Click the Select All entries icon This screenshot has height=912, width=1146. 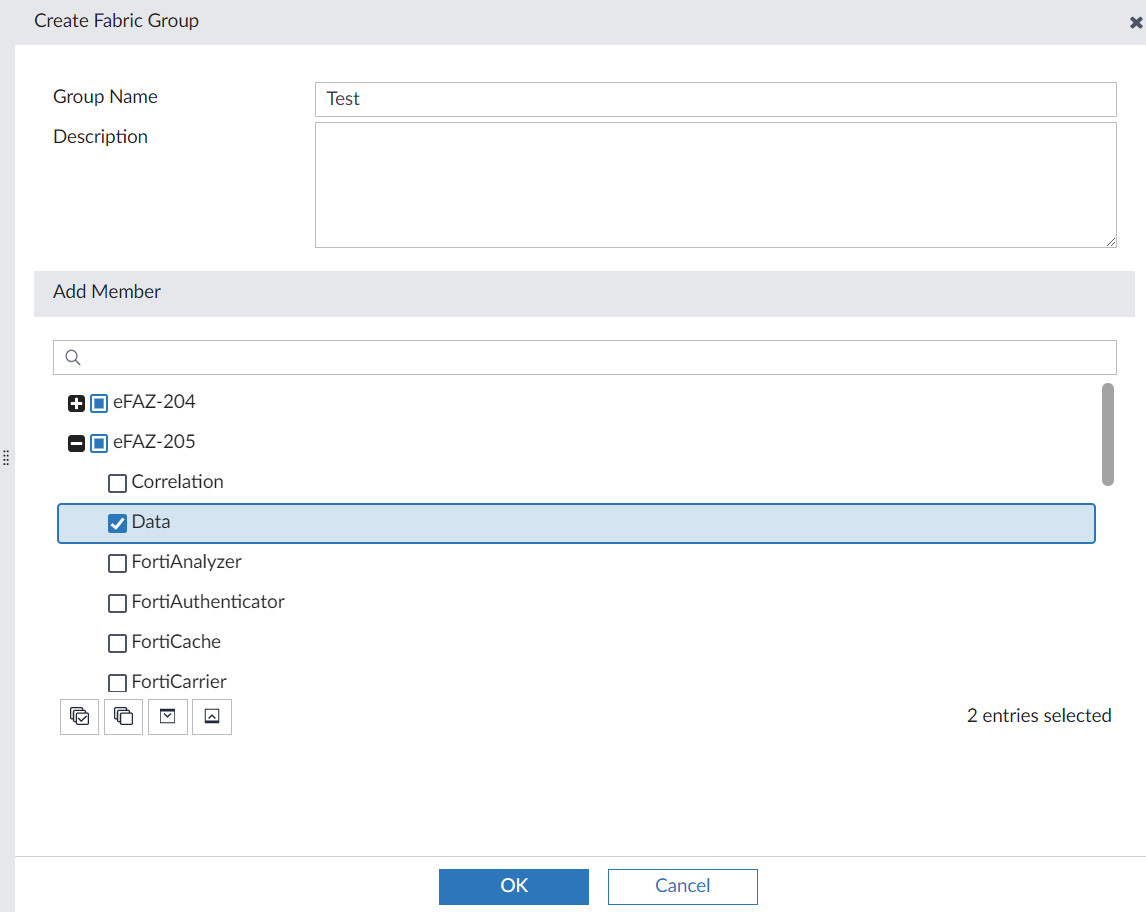[79, 716]
